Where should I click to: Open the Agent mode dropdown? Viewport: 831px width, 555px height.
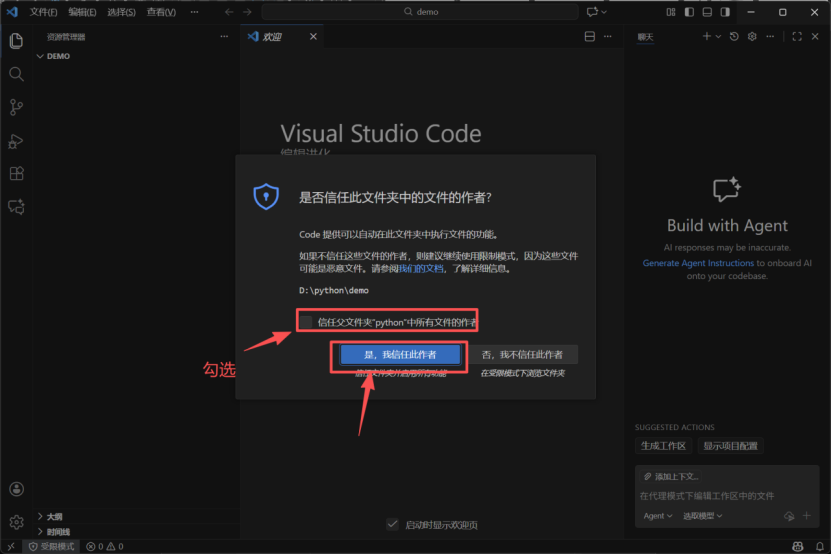[x=658, y=516]
